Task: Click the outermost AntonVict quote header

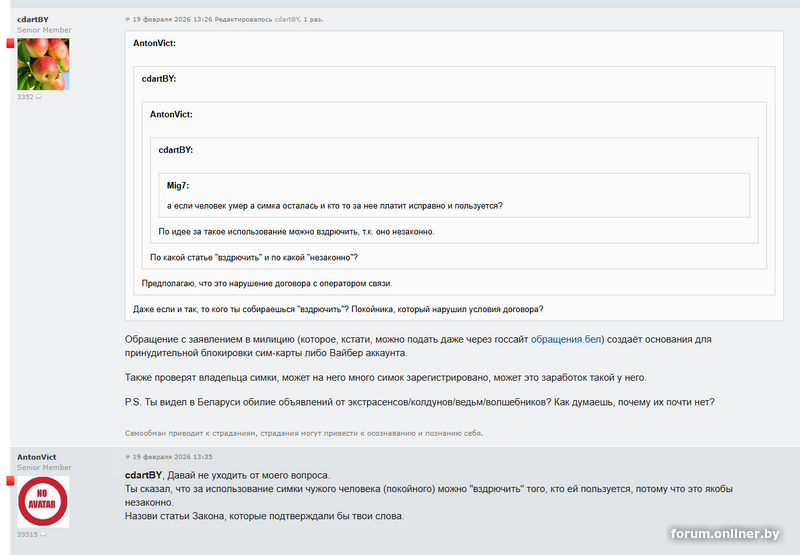Action: 154,44
